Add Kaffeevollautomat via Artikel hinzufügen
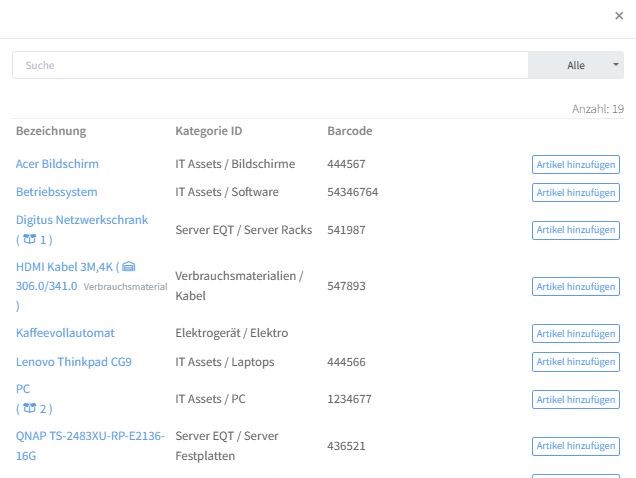This screenshot has width=636, height=478. coord(576,334)
